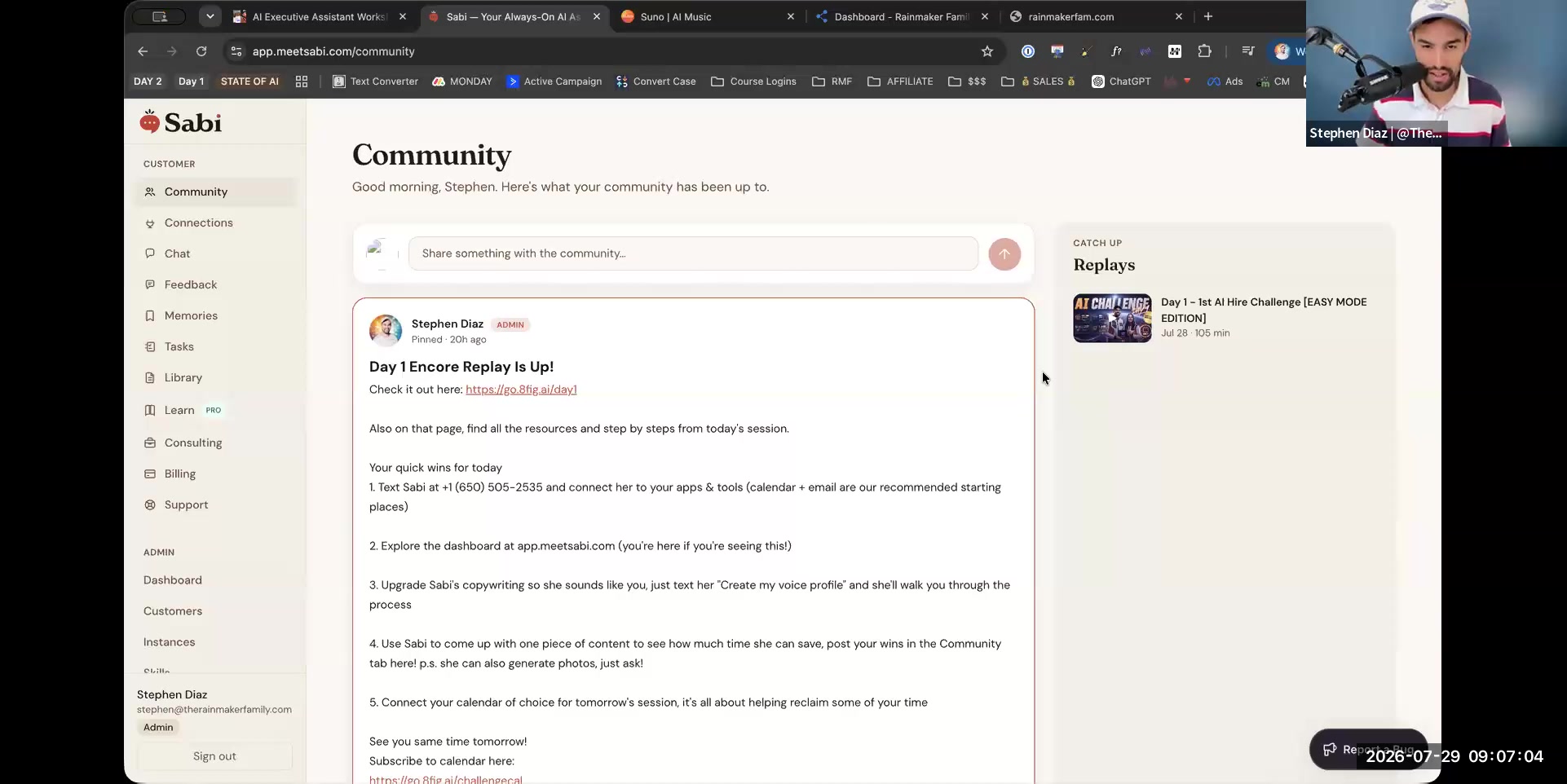The width and height of the screenshot is (1567, 784).
Task: Click the sidebar email stephen@therainmakerfamily.com
Action: (x=214, y=710)
